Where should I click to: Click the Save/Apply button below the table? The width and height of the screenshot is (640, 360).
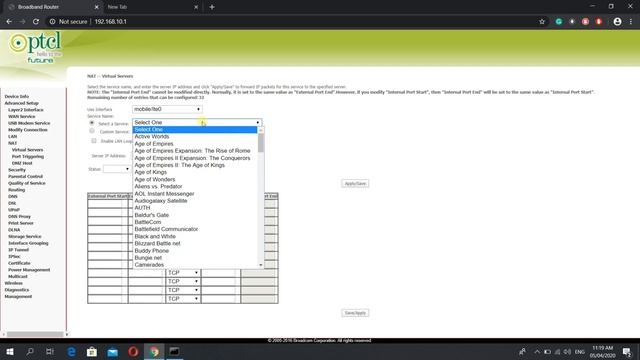click(355, 313)
